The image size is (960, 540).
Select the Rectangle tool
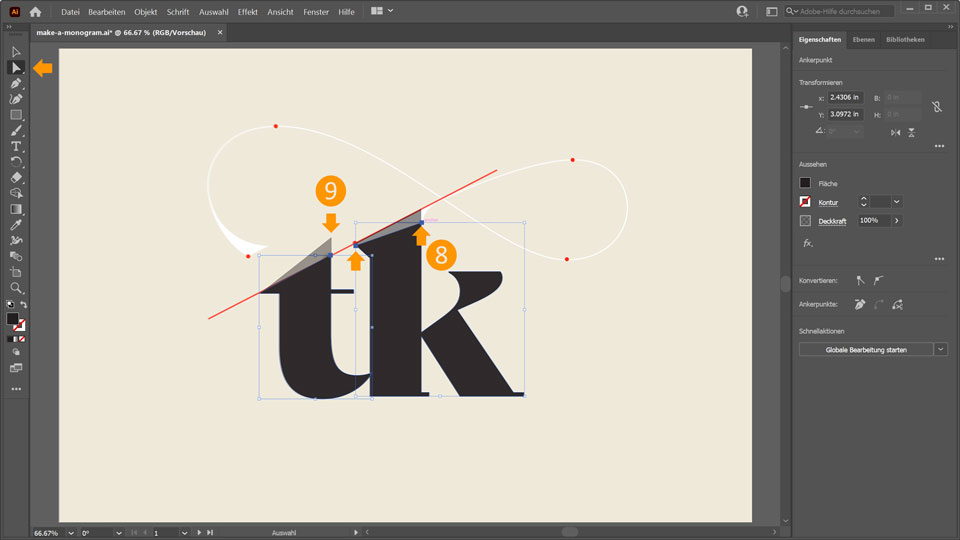(16, 114)
